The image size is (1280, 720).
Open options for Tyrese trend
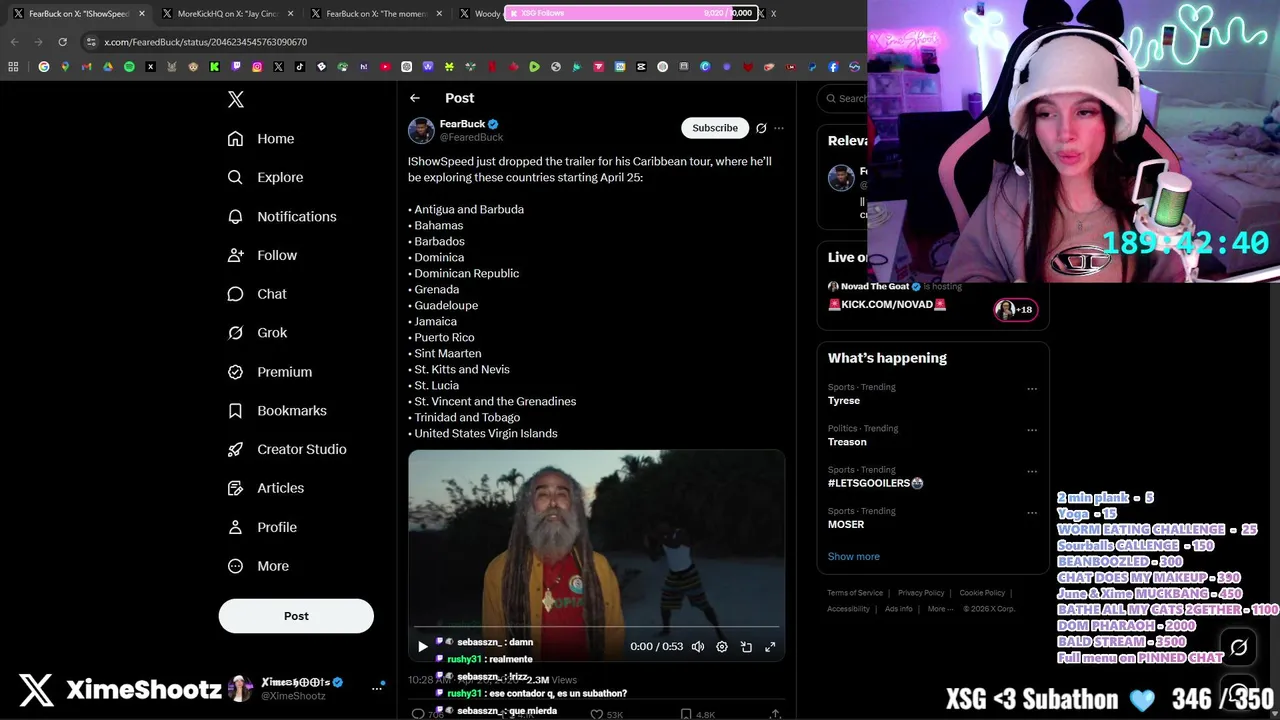(x=1032, y=388)
